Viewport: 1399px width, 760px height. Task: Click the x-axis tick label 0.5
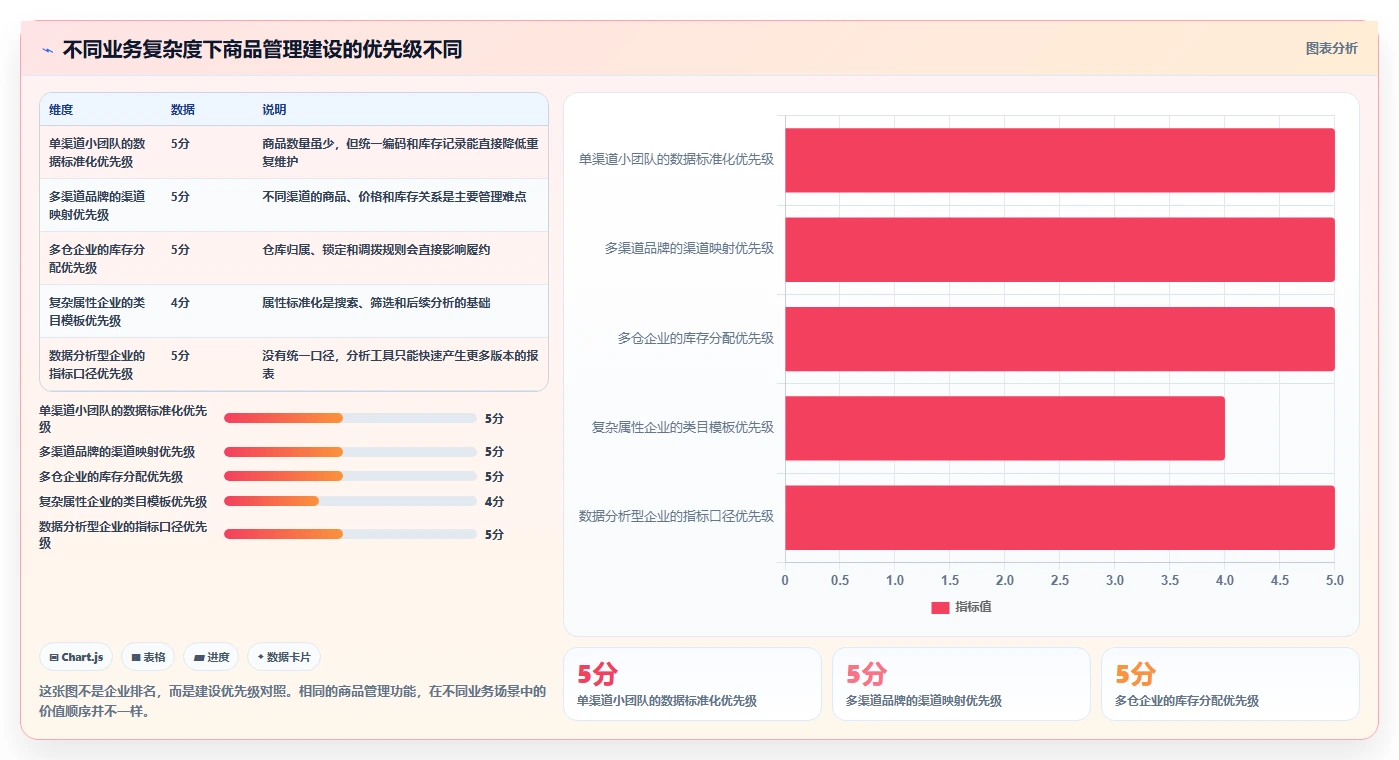840,581
